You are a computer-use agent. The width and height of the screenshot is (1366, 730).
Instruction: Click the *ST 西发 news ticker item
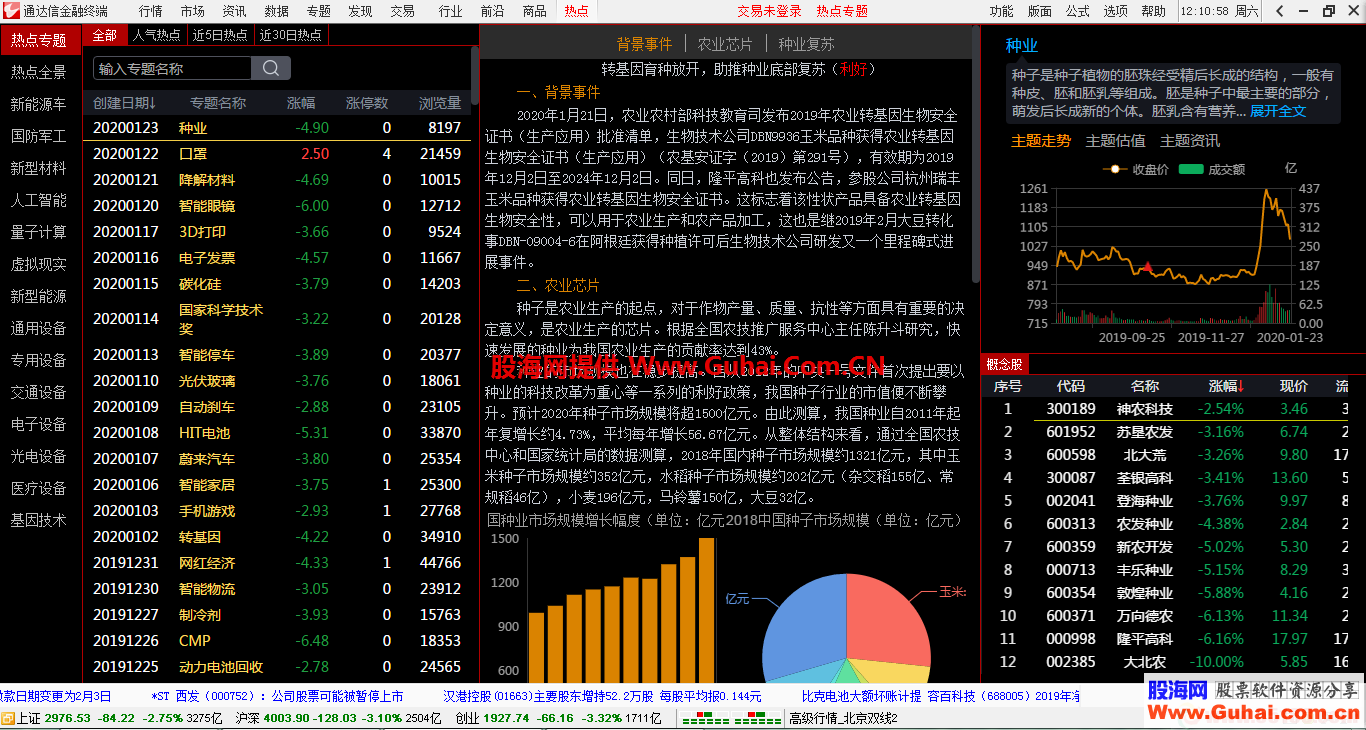[277, 696]
